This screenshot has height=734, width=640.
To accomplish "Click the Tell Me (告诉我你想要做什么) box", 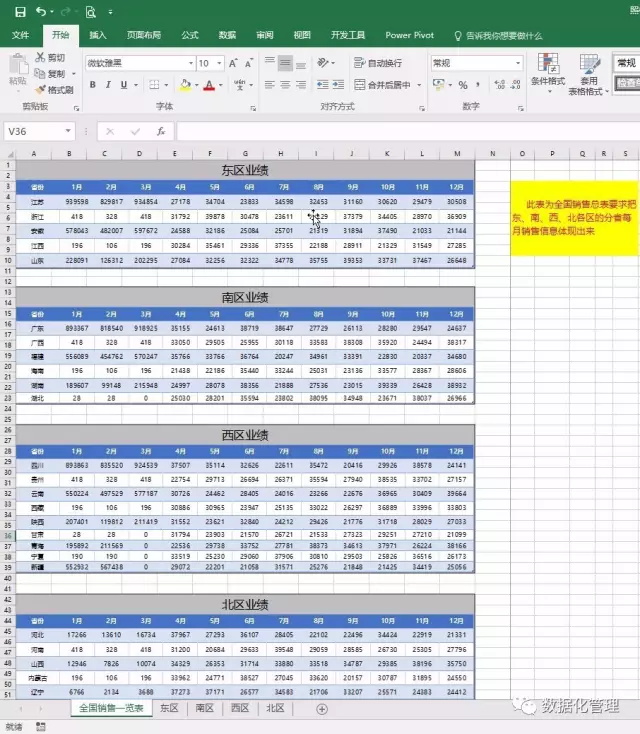I will coord(499,36).
